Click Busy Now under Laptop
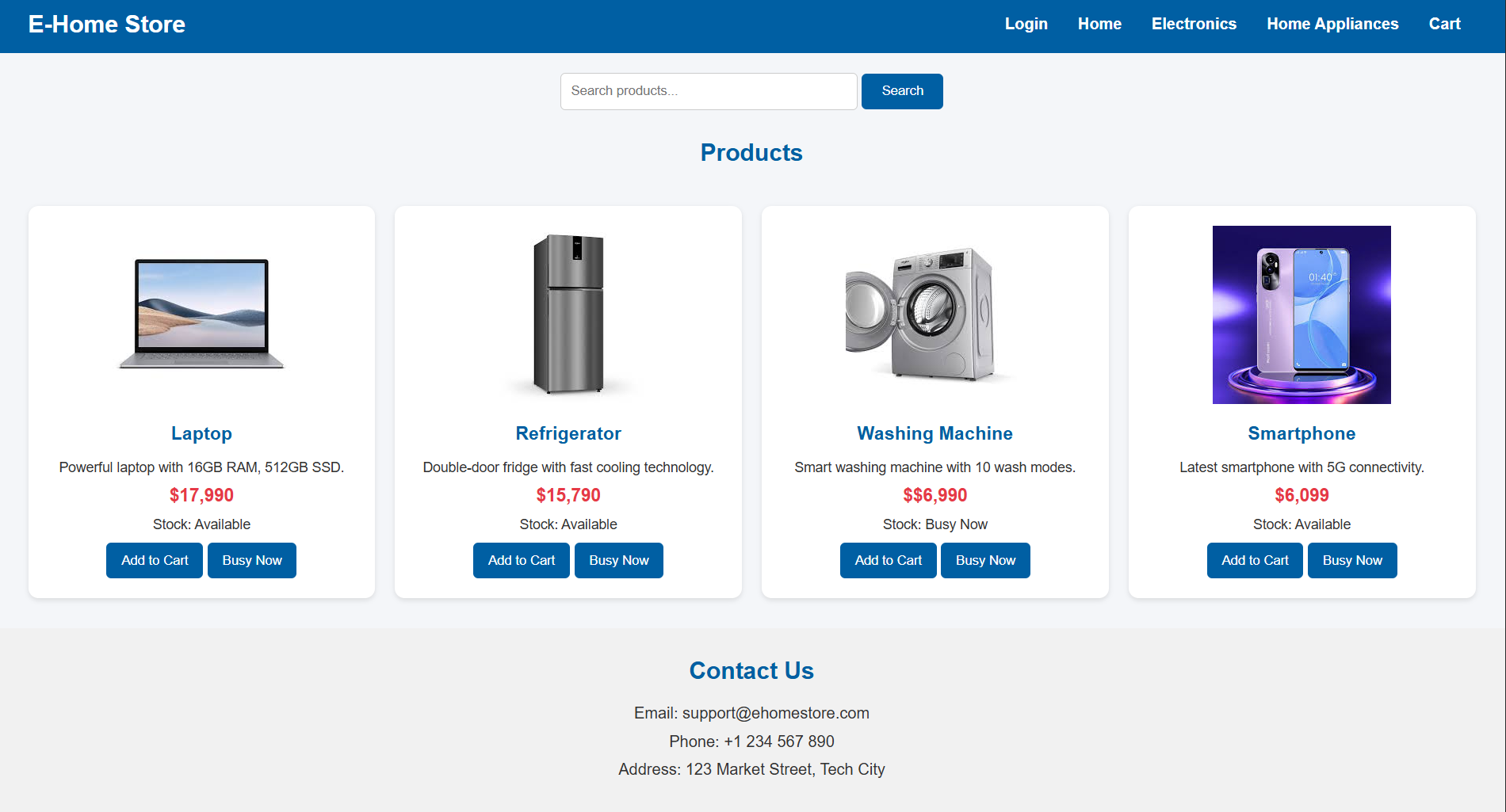1506x812 pixels. (x=252, y=560)
